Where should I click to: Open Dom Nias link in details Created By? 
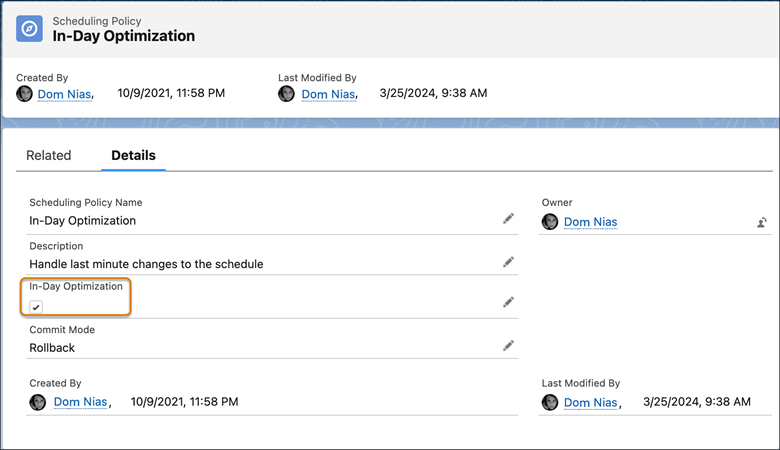80,402
